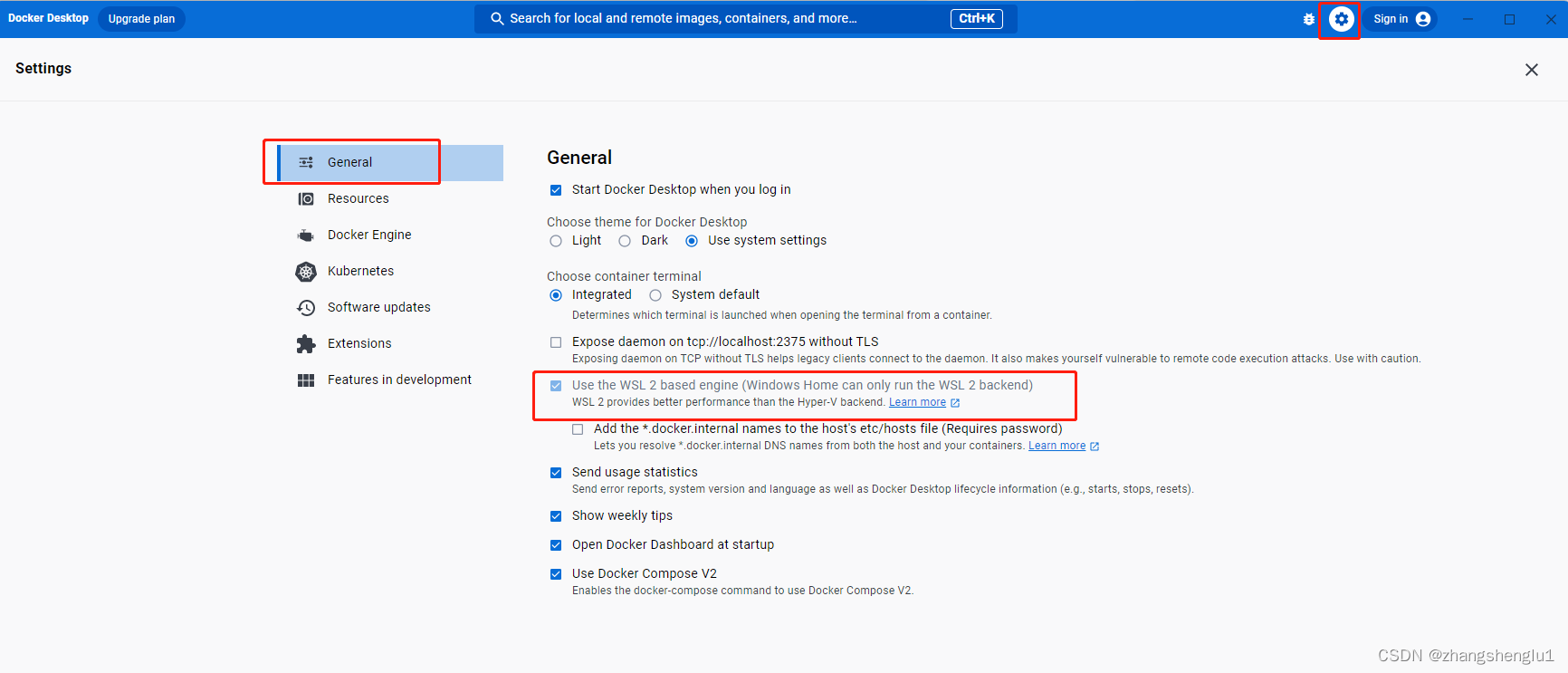Enable Expose daemon on tcp://localhost:2375 checkbox
This screenshot has height=673, width=1568.
pyautogui.click(x=556, y=342)
